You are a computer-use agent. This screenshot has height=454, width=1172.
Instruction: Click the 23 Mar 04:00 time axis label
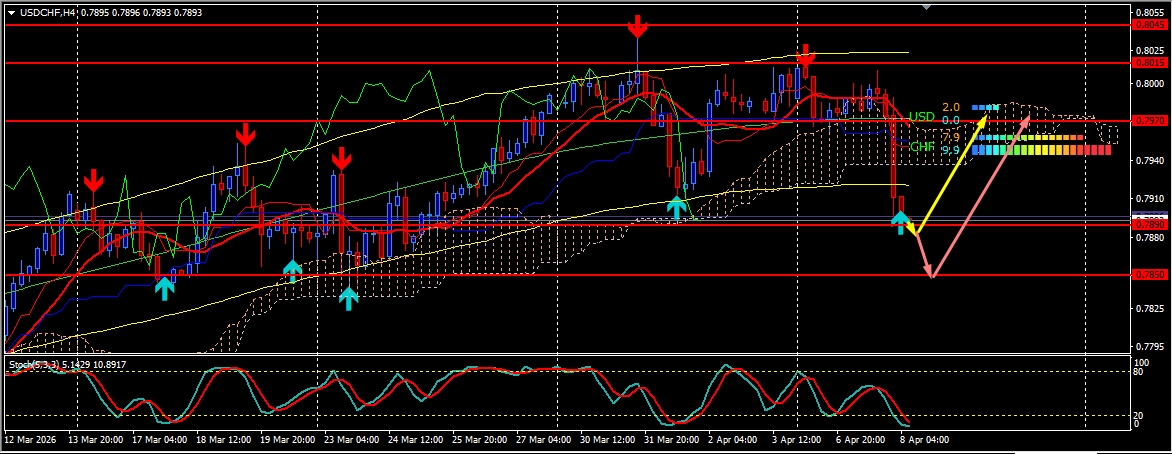[351, 441]
